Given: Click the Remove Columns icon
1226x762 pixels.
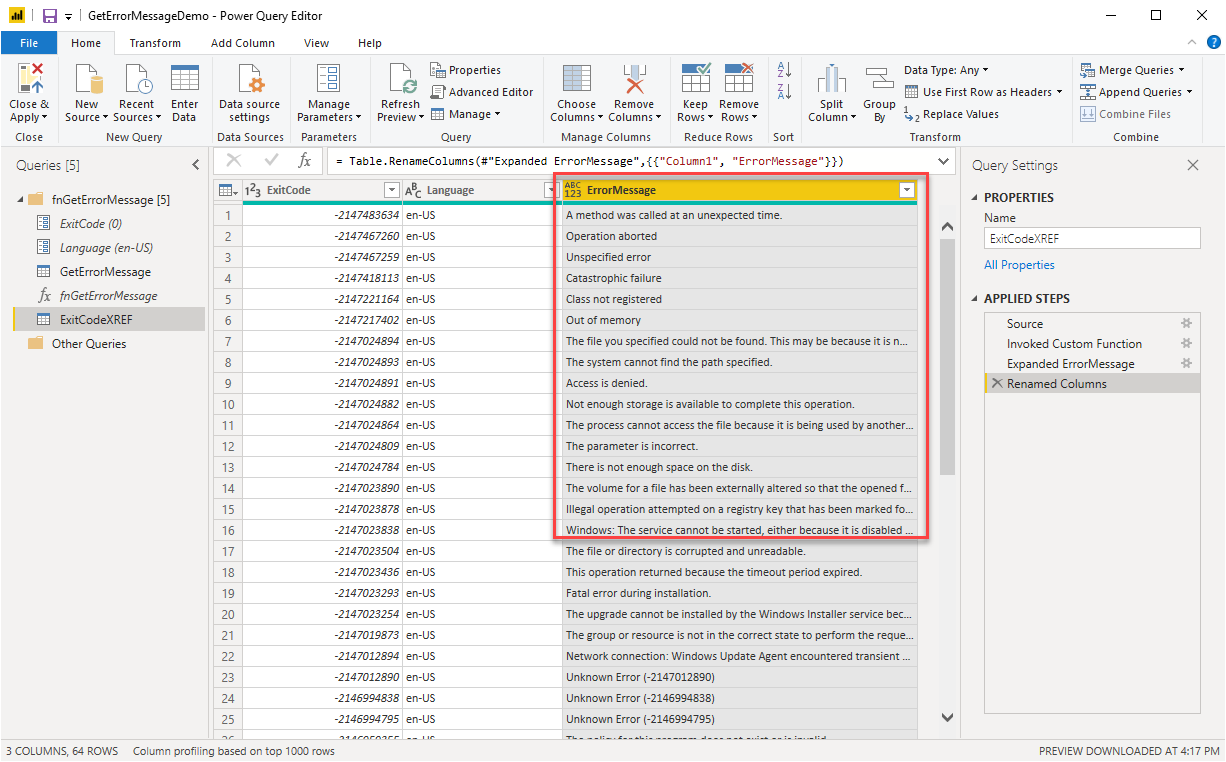Looking at the screenshot, I should [634, 79].
